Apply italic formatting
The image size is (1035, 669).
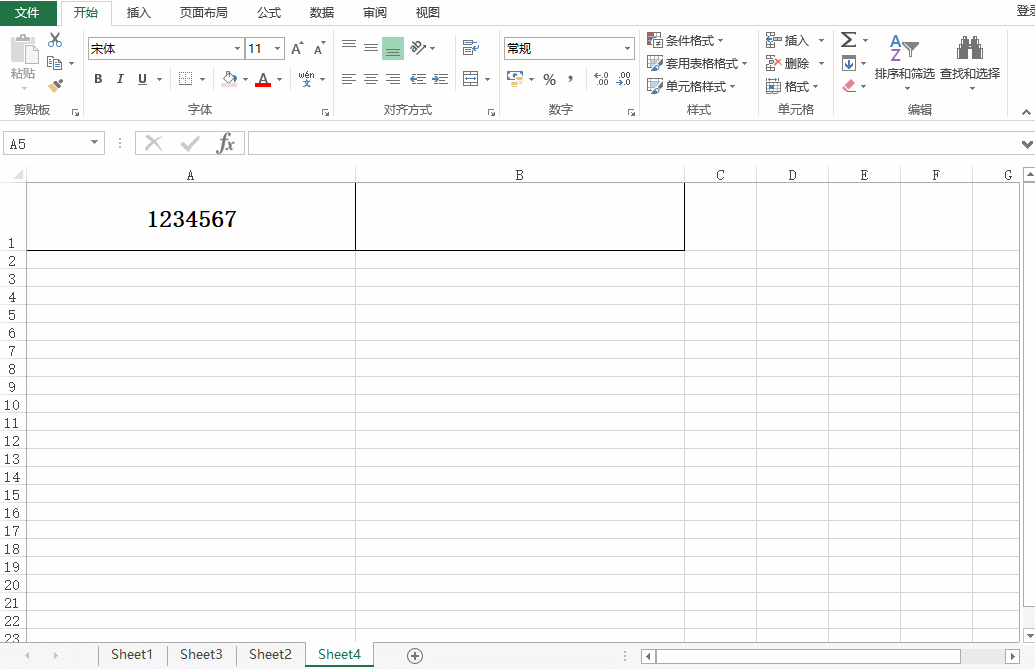pyautogui.click(x=119, y=79)
